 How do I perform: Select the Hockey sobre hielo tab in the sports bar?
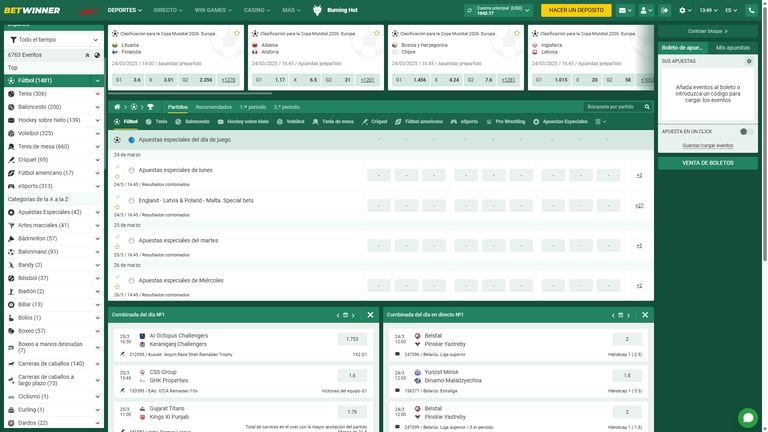[243, 121]
